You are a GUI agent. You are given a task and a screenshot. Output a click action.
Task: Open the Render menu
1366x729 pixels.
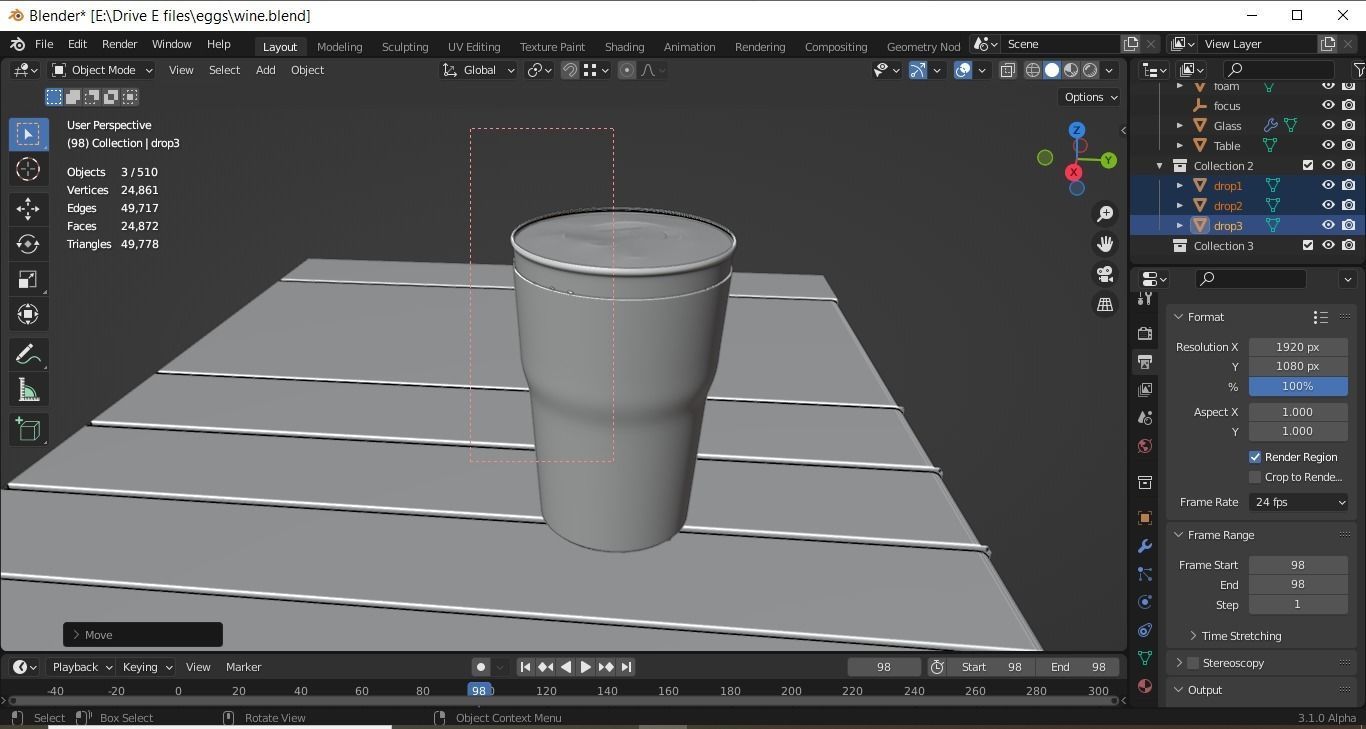(x=119, y=44)
